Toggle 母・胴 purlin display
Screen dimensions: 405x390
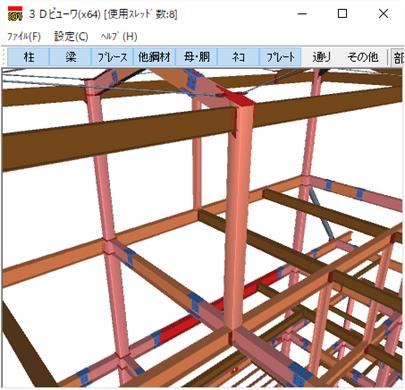(196, 57)
